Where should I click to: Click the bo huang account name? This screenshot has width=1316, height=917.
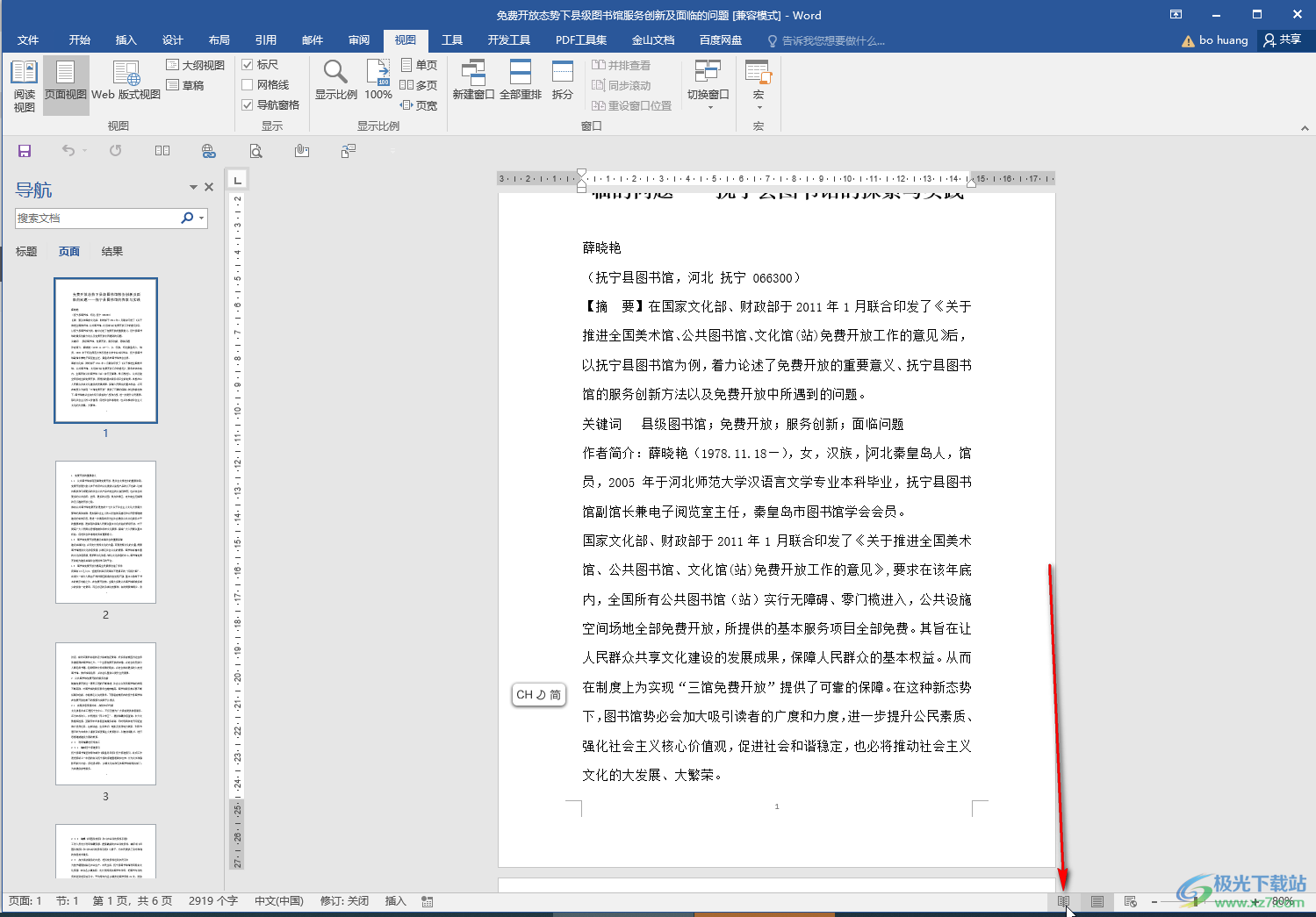click(1224, 40)
